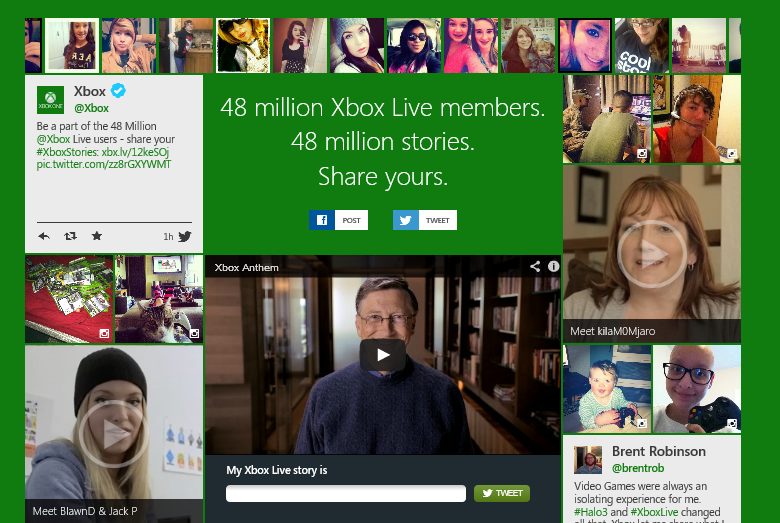This screenshot has height=523, width=780.
Task: Open the xbx.lv/12keSOj link
Action: click(x=135, y=152)
